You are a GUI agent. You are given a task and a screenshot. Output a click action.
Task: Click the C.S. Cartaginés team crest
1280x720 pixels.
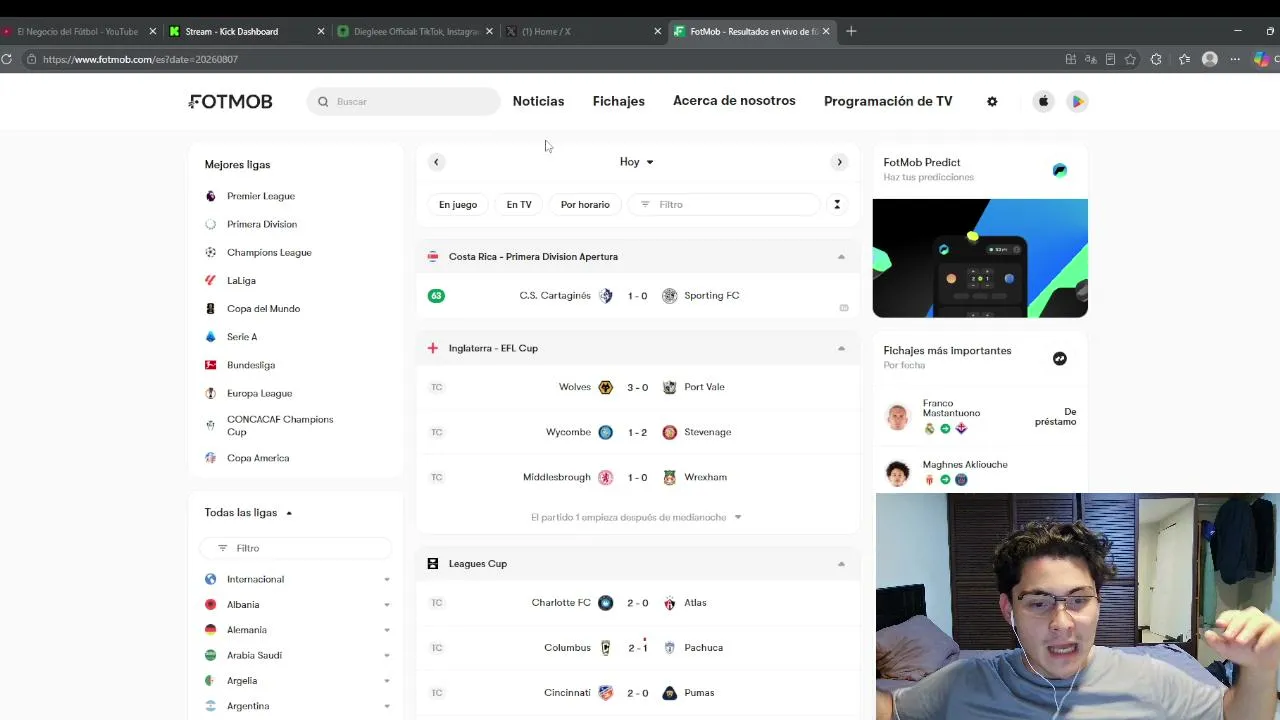tap(605, 296)
